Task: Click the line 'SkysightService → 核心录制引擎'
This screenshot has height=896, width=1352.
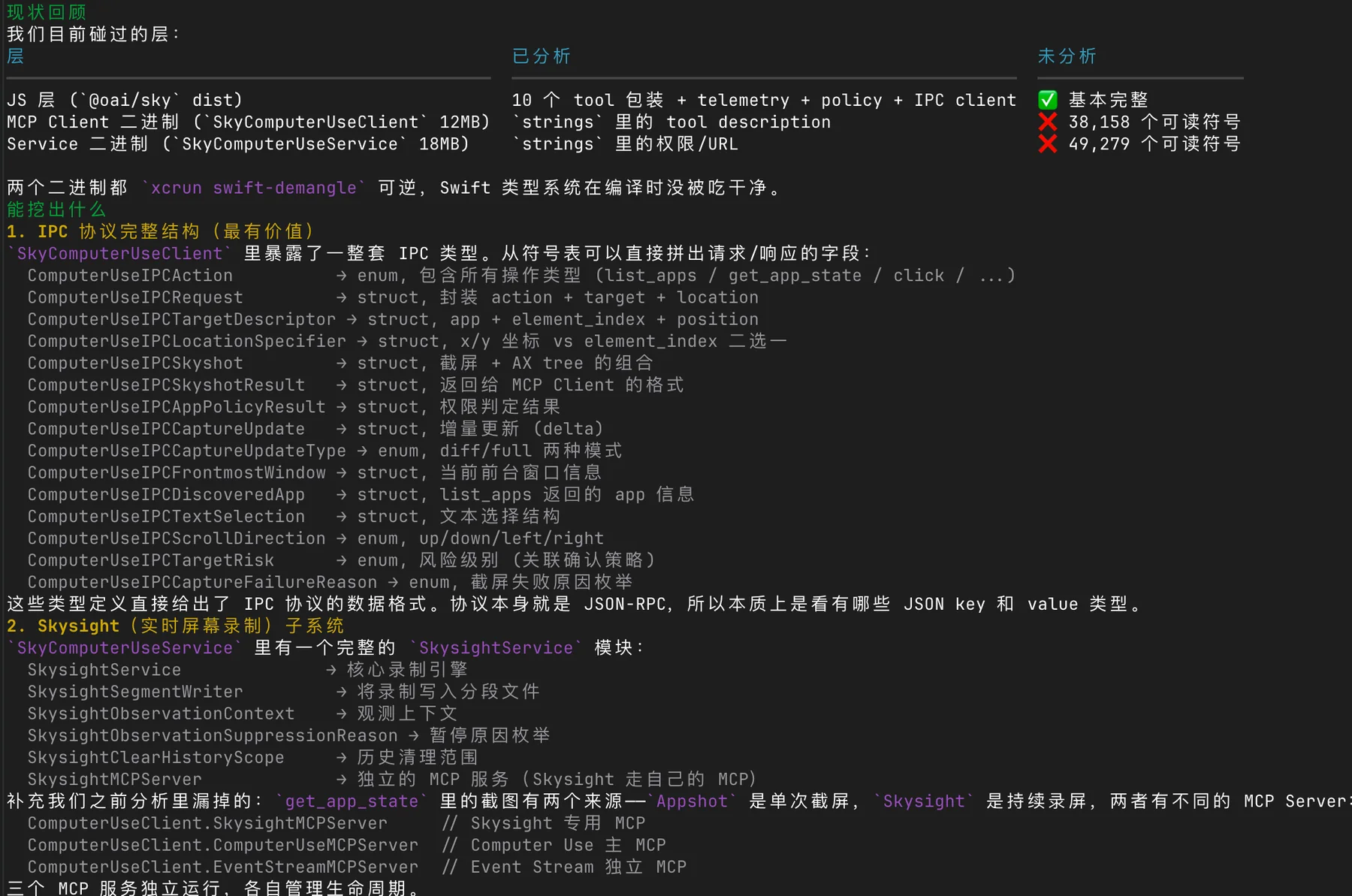Action: click(x=248, y=669)
